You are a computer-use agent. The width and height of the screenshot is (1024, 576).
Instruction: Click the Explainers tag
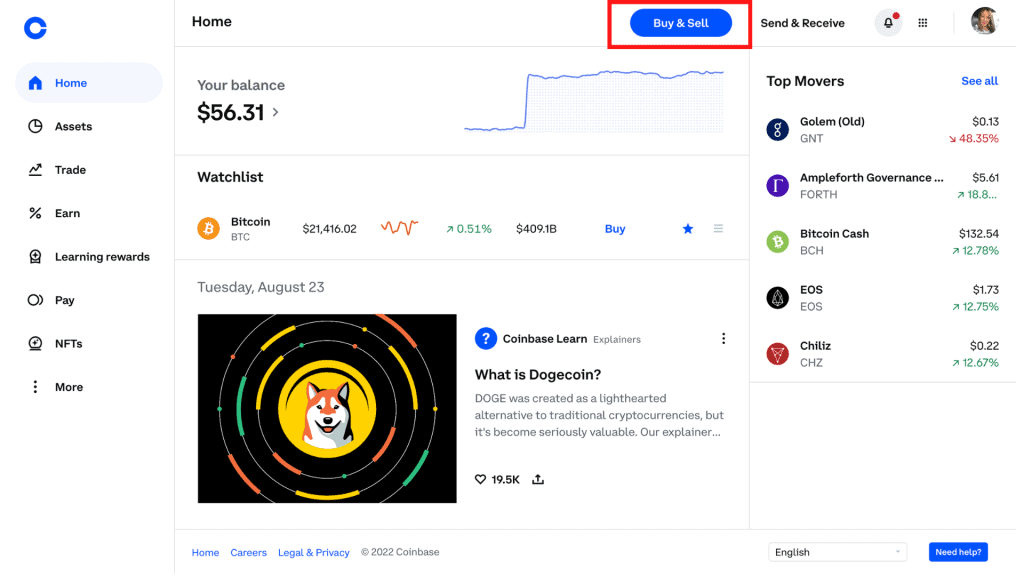(616, 340)
